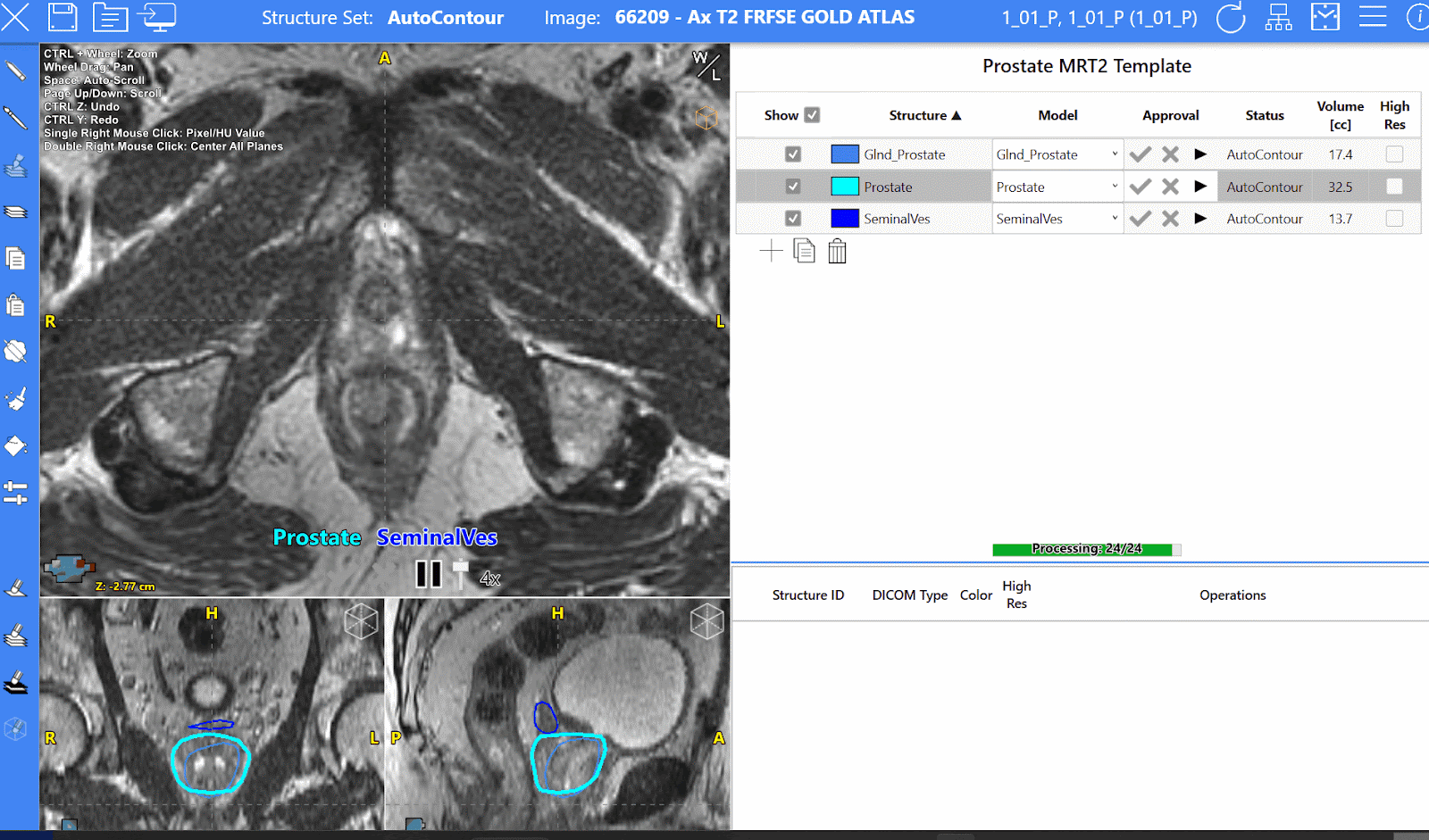Click the SeminalVes label on axial image

pos(437,537)
